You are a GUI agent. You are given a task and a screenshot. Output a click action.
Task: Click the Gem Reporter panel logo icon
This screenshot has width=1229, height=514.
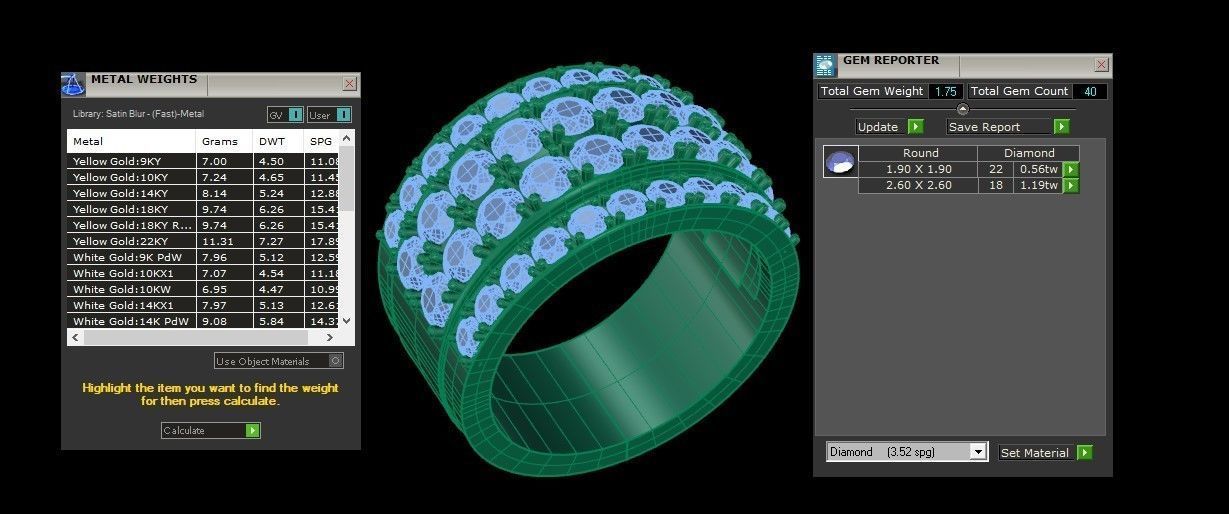click(825, 66)
